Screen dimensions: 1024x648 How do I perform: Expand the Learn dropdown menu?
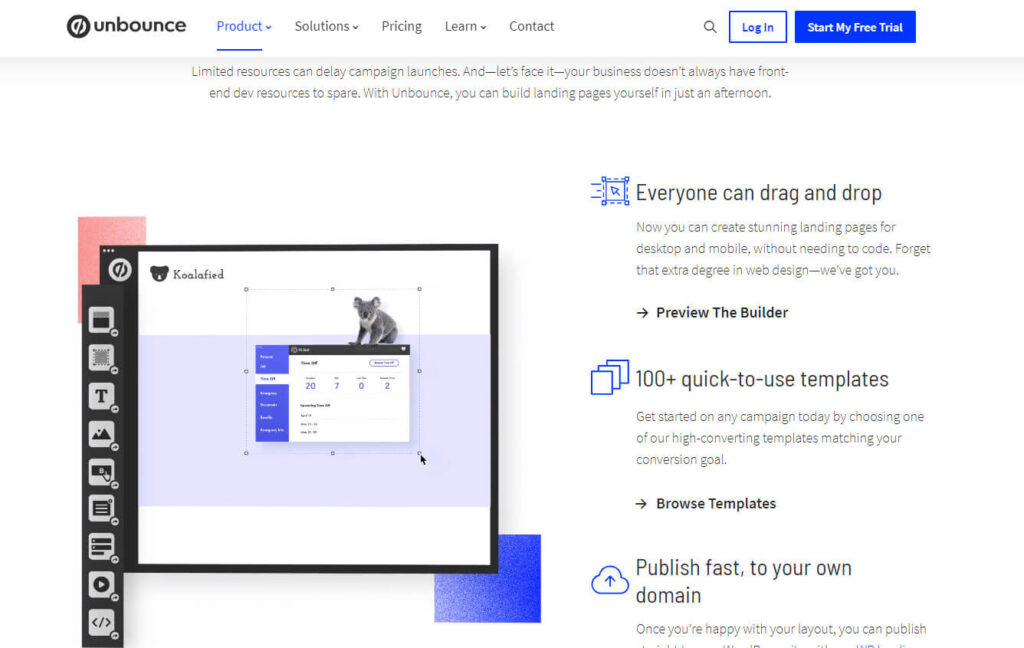click(465, 27)
